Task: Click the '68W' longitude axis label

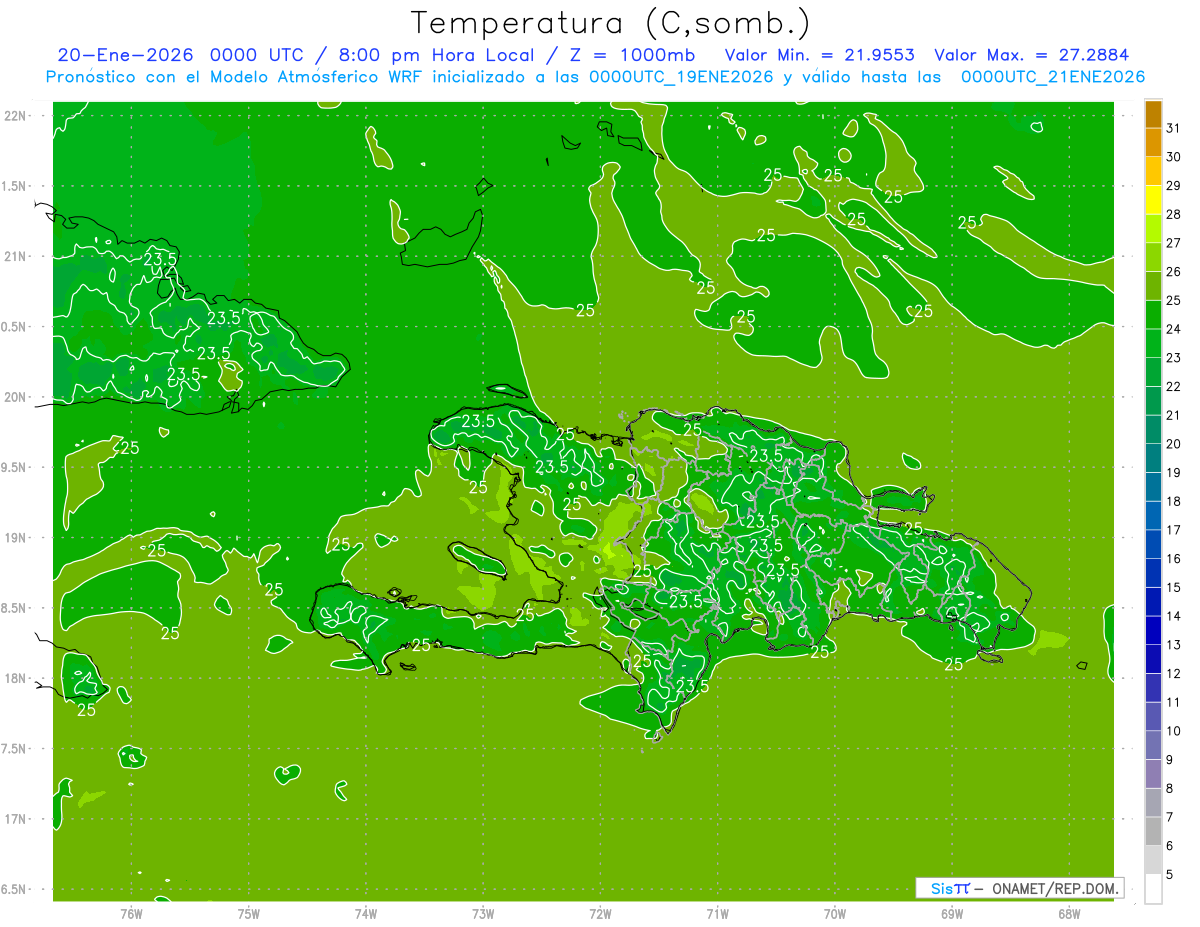Action: (1069, 914)
